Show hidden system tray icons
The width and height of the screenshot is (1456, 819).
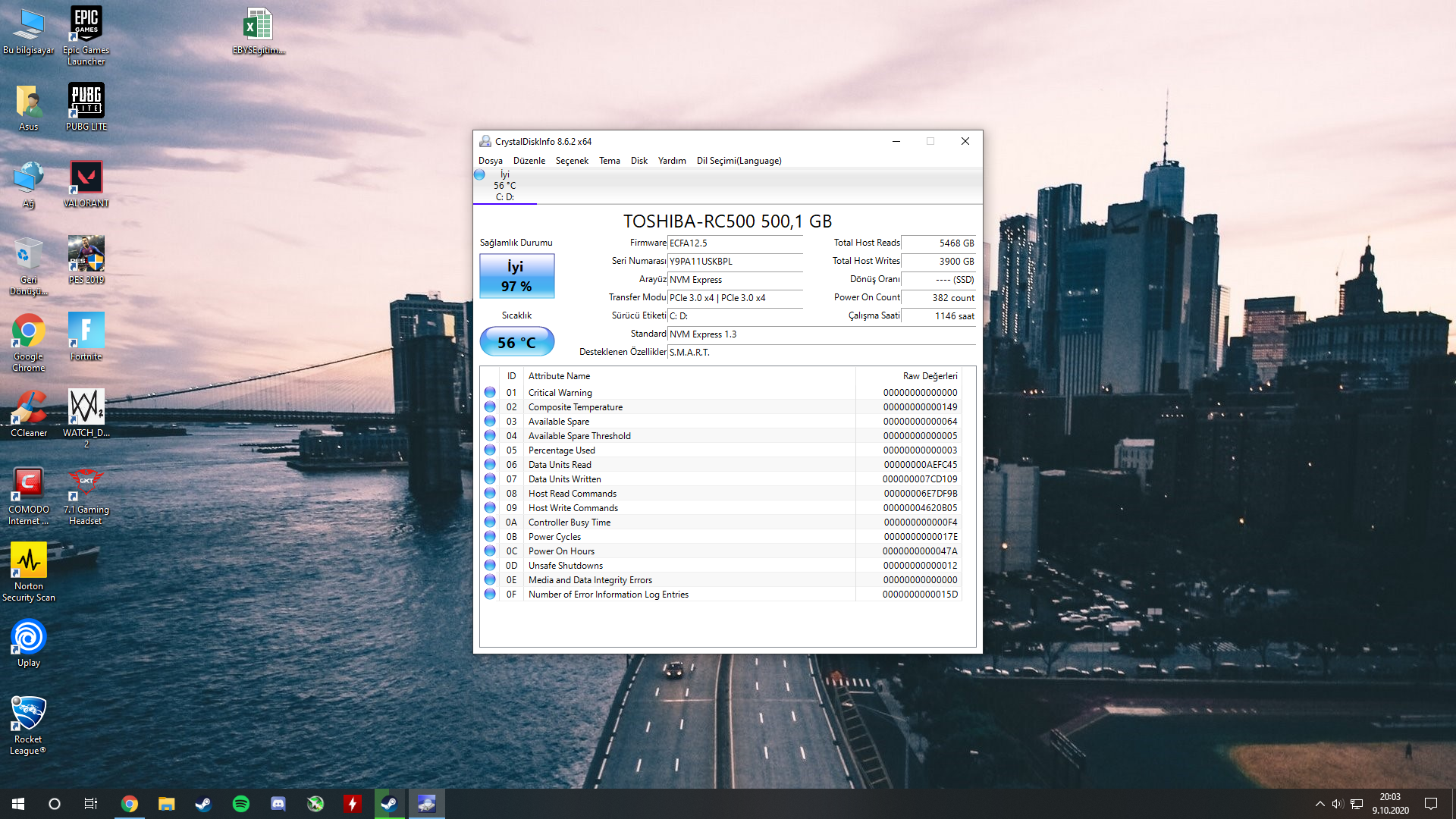(1319, 804)
